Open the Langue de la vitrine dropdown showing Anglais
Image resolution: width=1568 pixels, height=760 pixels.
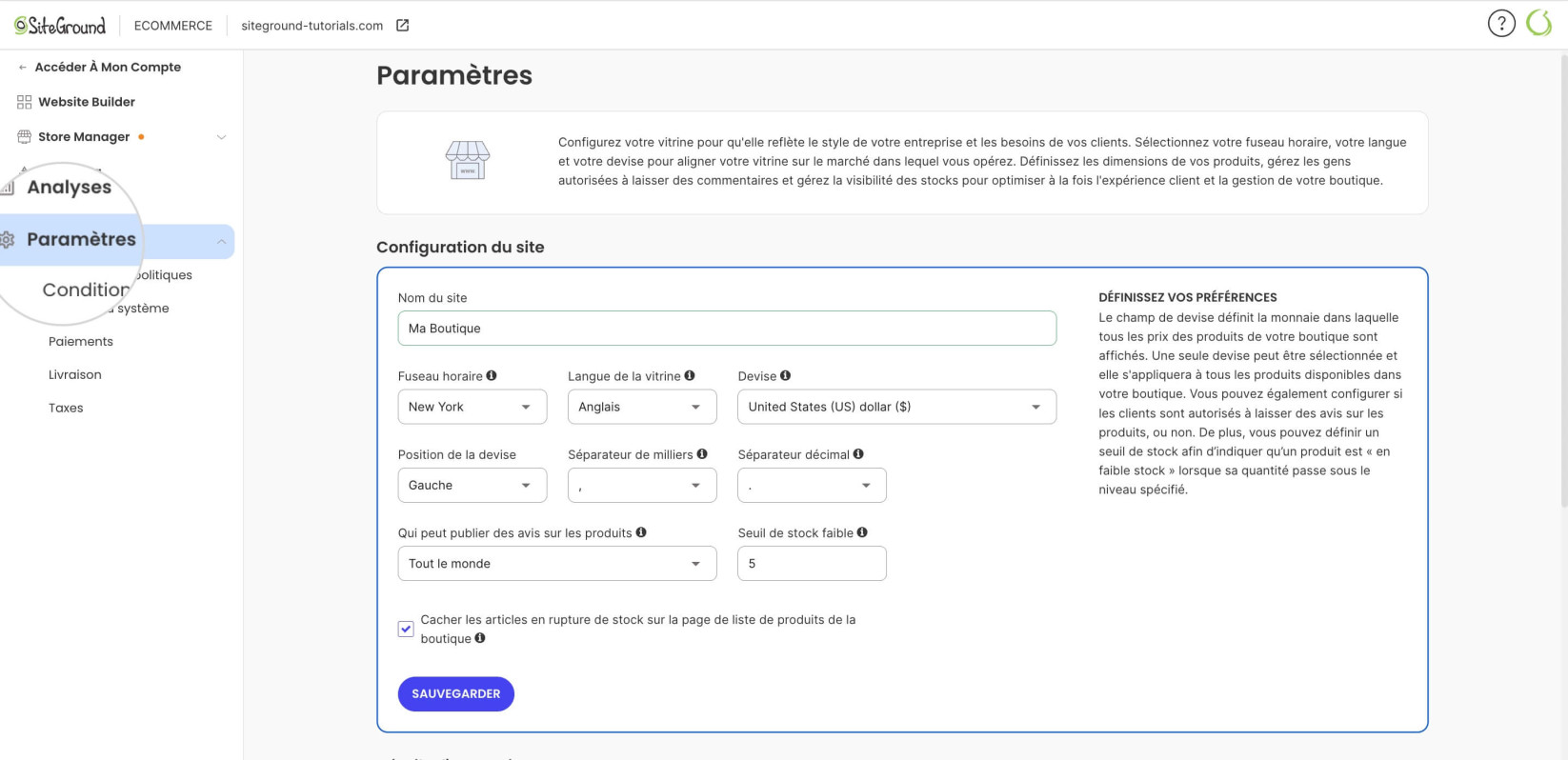pos(642,407)
